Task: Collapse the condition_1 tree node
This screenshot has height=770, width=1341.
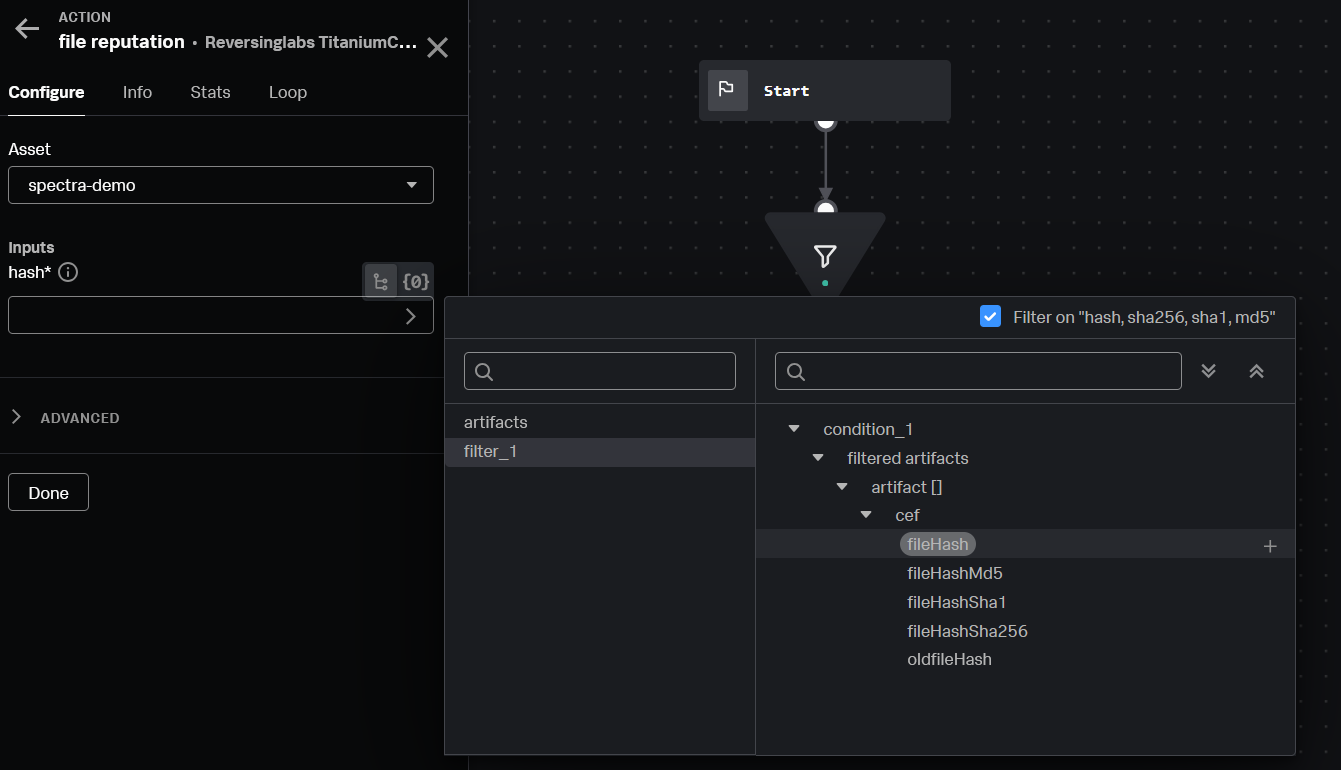Action: tap(795, 429)
